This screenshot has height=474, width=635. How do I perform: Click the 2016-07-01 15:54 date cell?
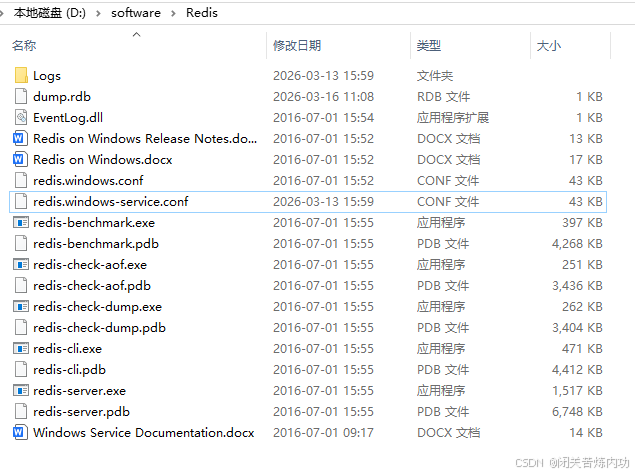[324, 118]
